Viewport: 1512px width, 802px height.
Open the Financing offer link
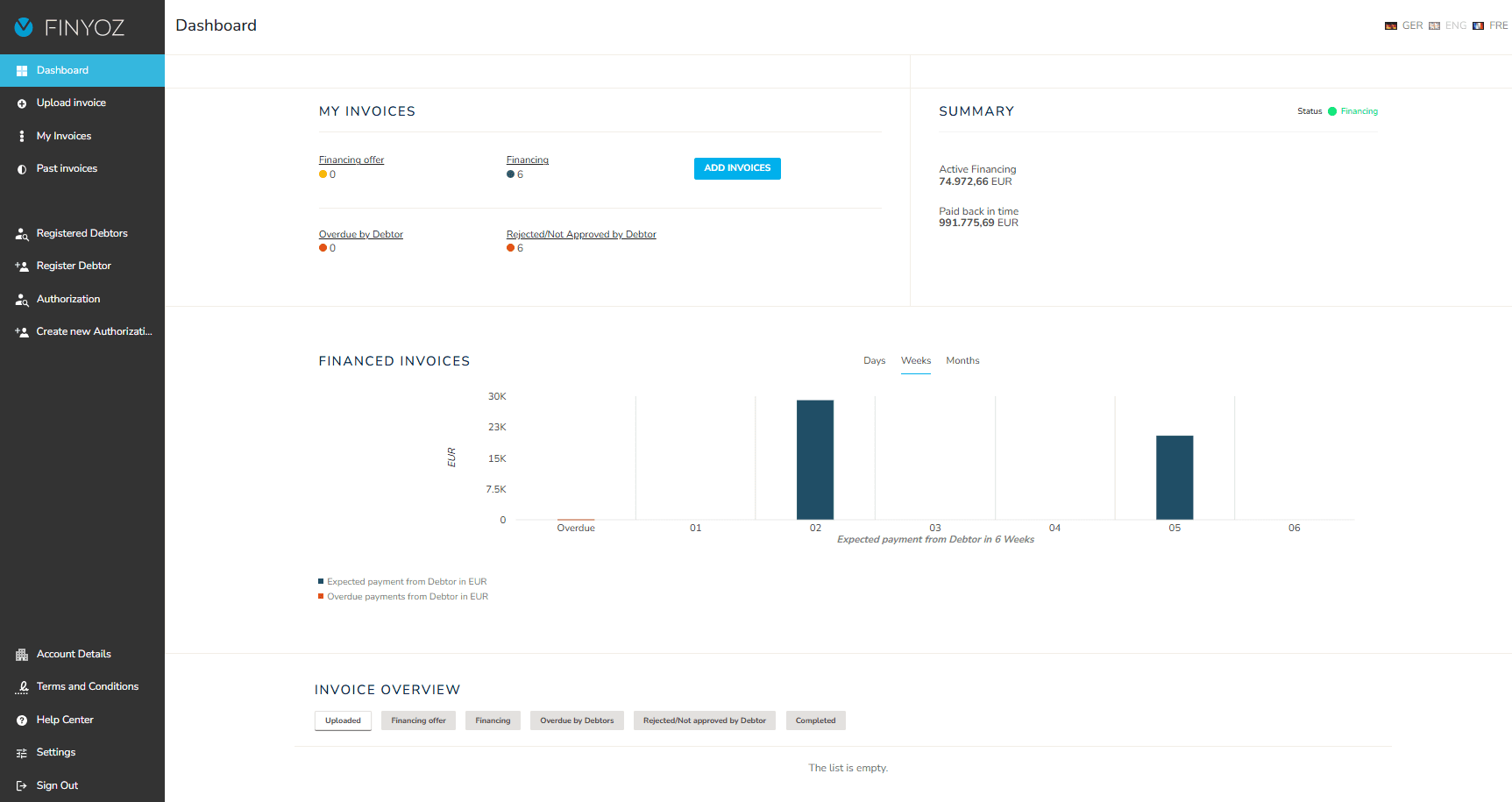[351, 160]
